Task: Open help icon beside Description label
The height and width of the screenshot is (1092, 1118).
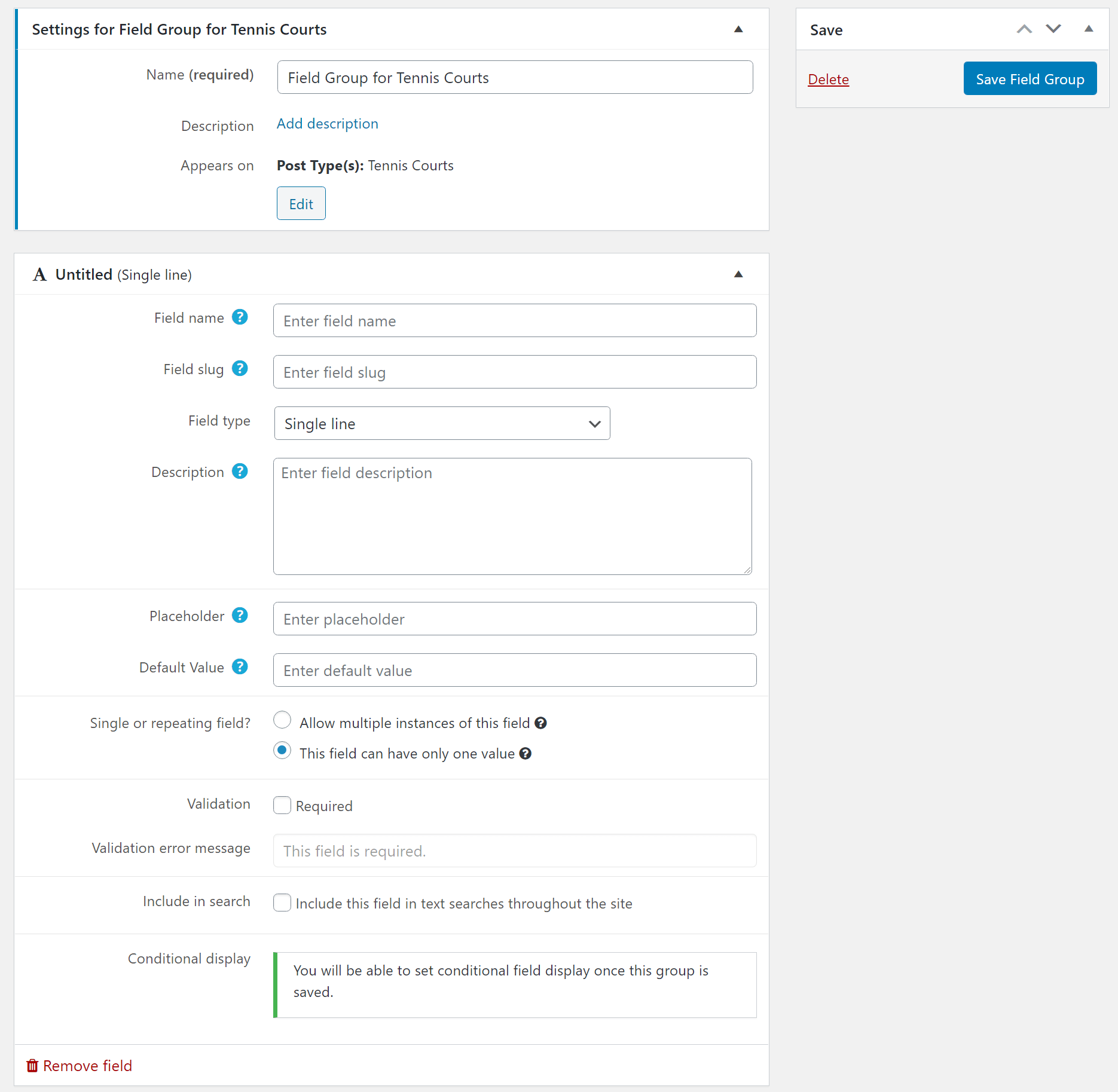Action: [240, 472]
